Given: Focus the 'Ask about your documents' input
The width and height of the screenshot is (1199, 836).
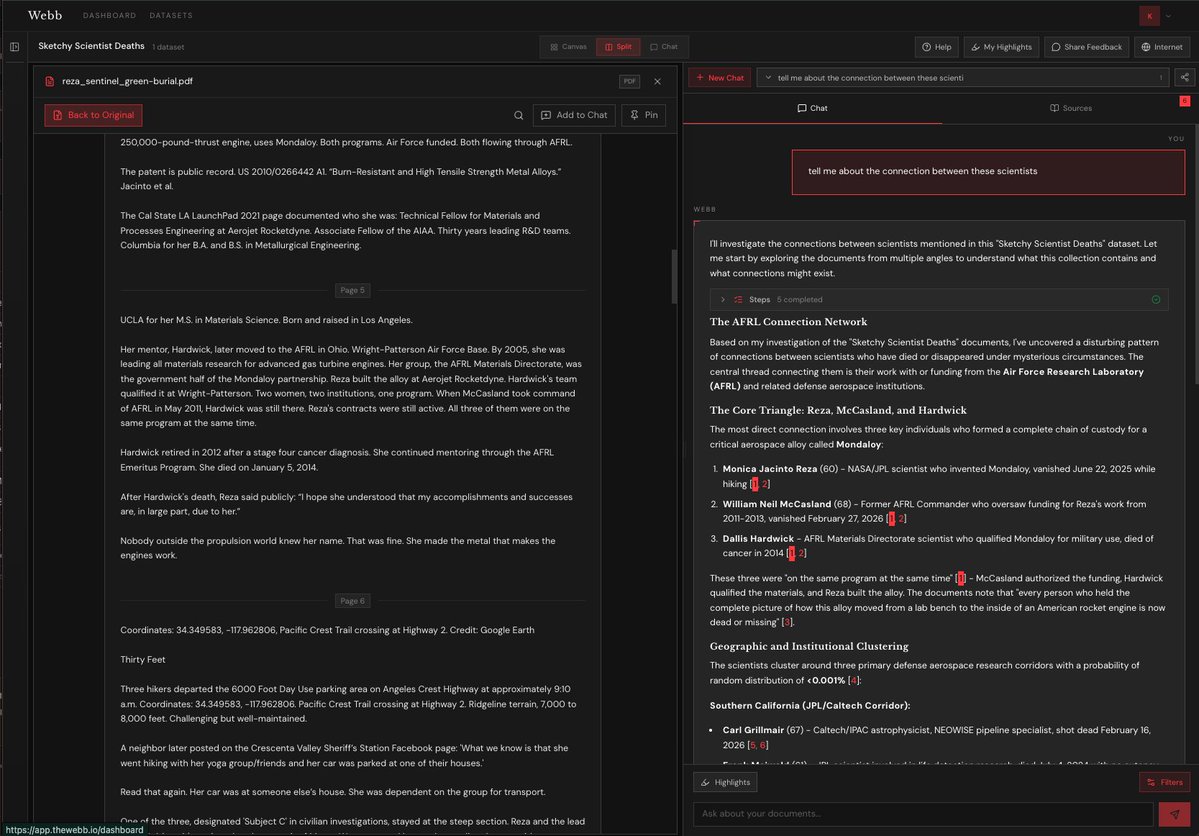Looking at the screenshot, I should click(x=922, y=814).
